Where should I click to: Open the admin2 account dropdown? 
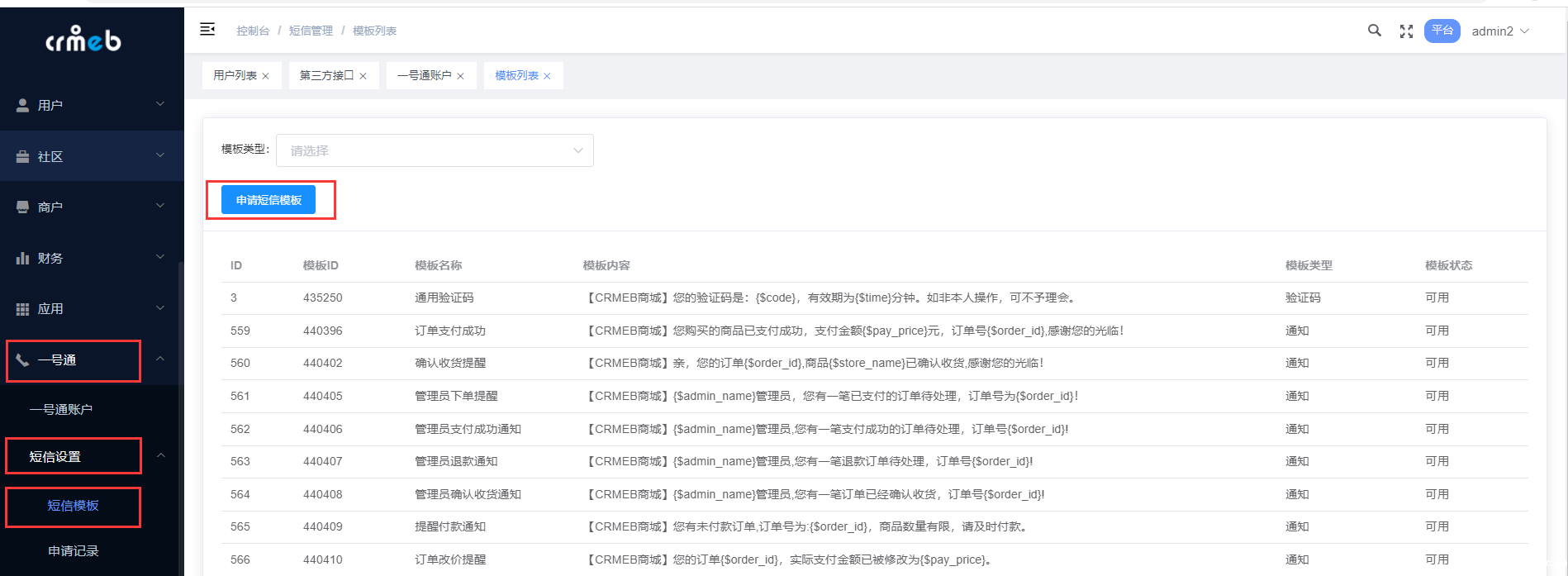coord(1499,31)
